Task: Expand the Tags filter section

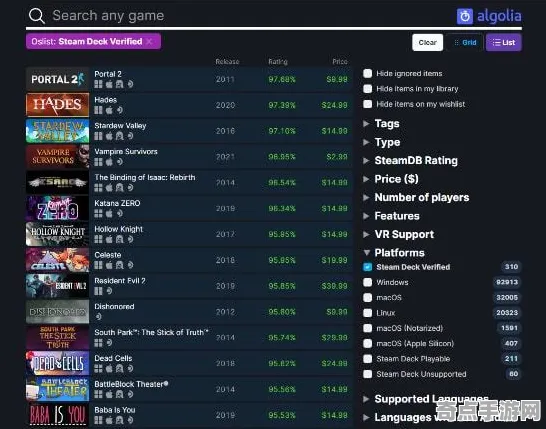Action: (381, 124)
